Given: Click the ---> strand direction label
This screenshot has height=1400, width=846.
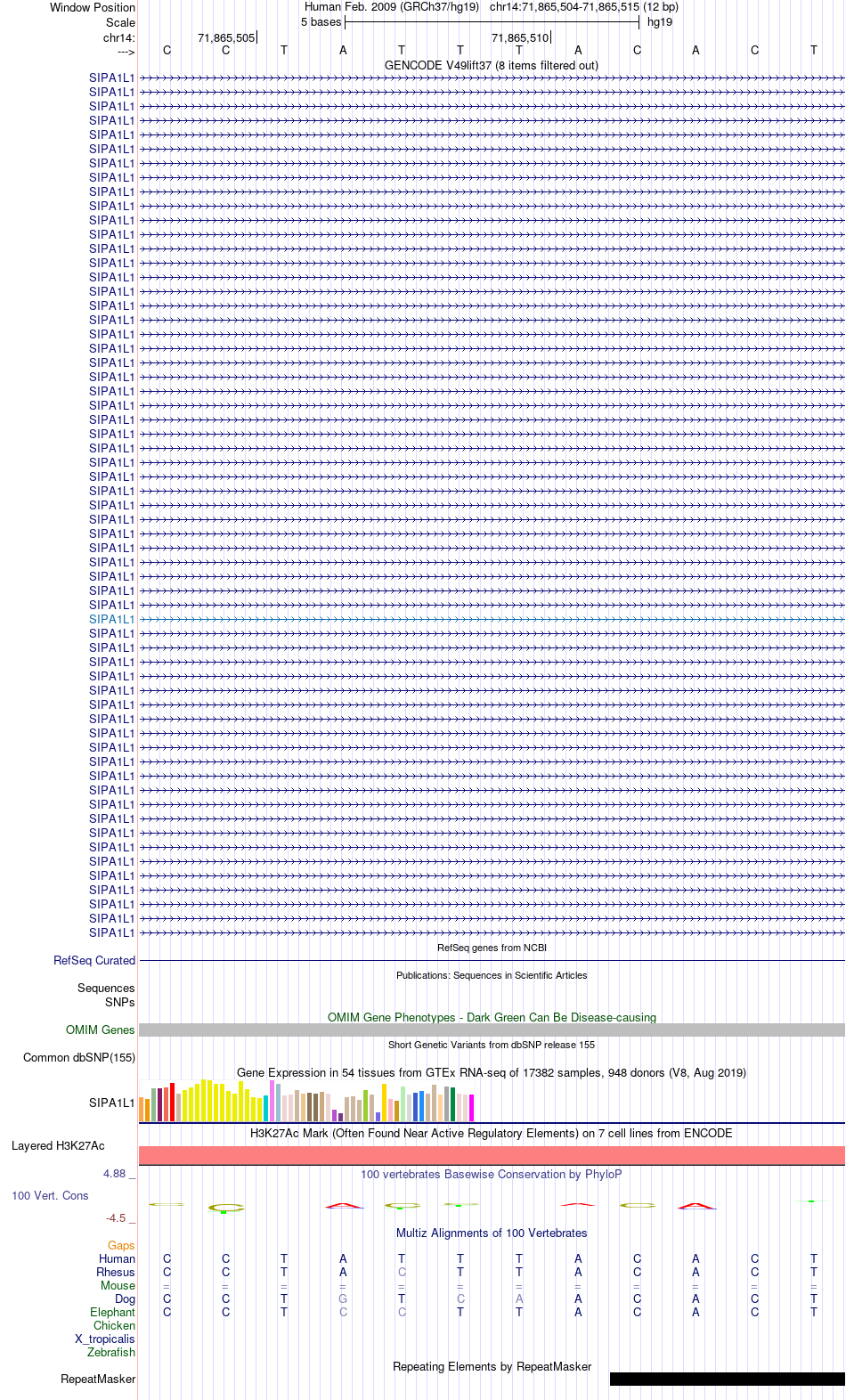Looking at the screenshot, I should tap(126, 52).
